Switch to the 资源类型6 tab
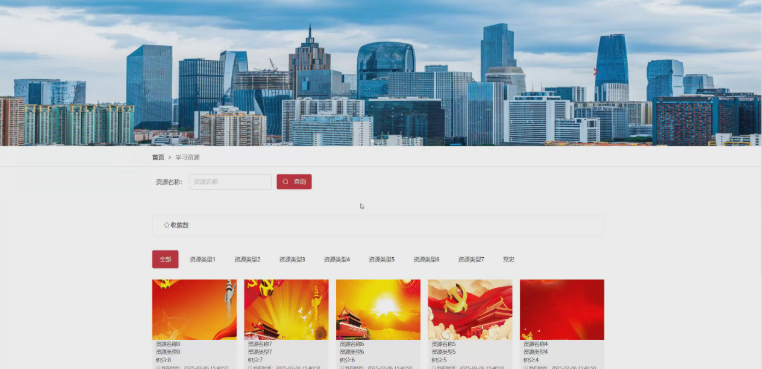Screen dimensions: 762x369 pos(427,260)
